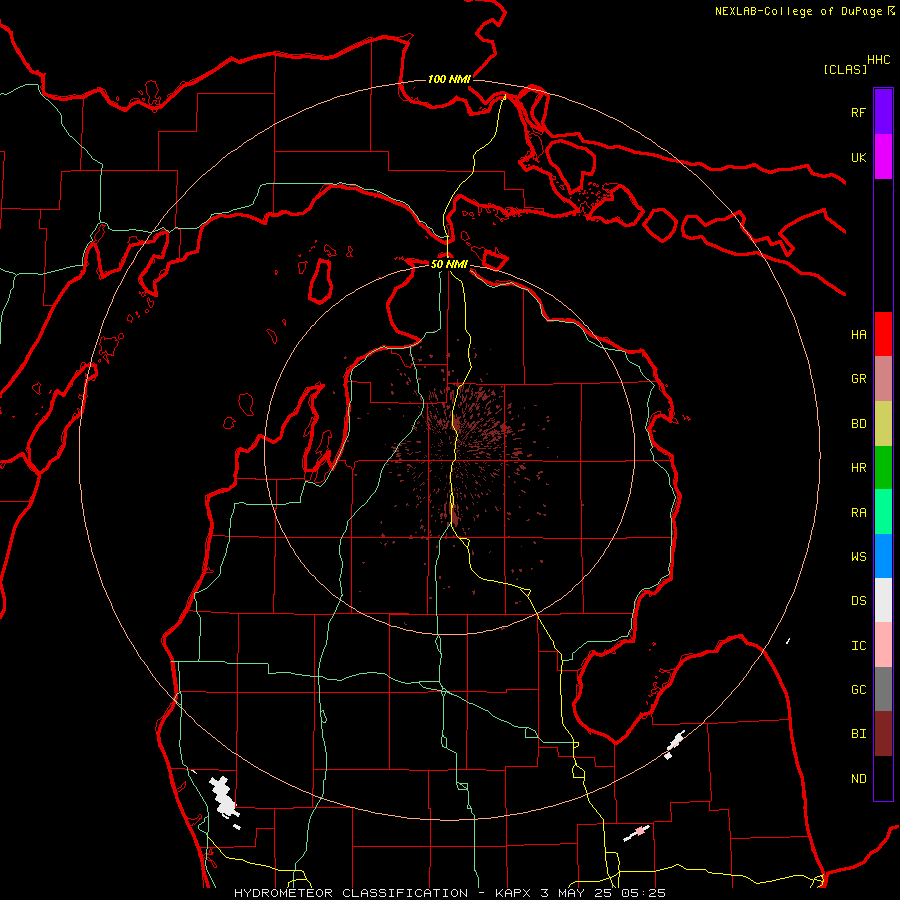Select the BD legend label
The height and width of the screenshot is (900, 900).
click(x=858, y=424)
